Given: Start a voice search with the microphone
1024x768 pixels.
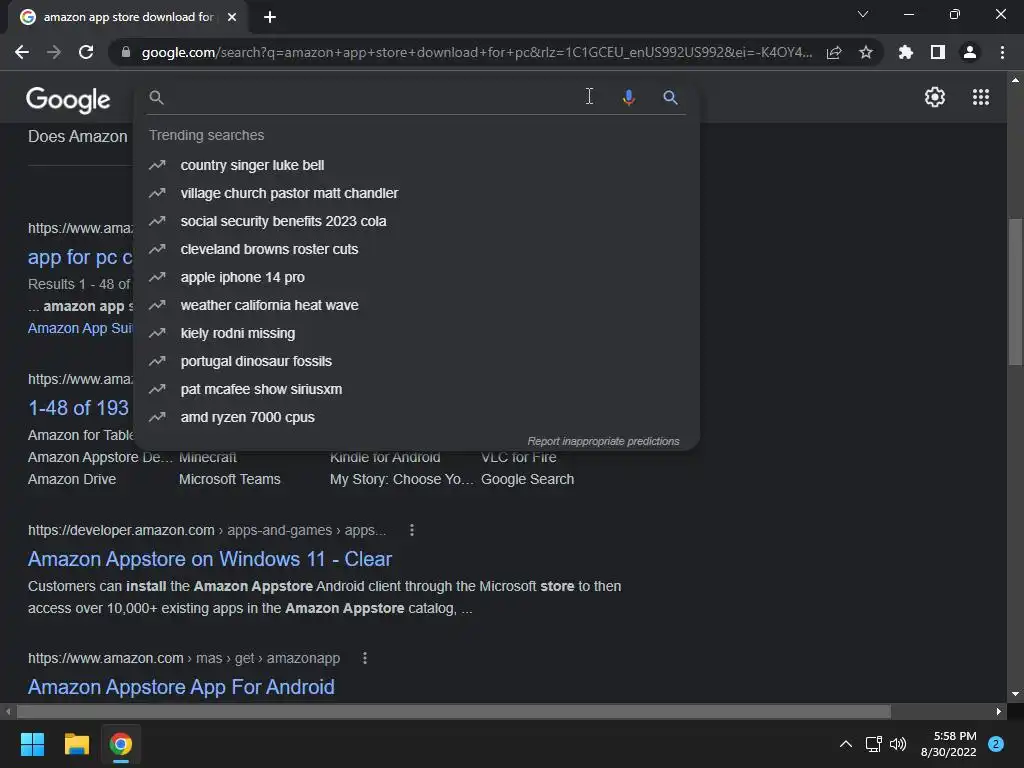Looking at the screenshot, I should 628,97.
